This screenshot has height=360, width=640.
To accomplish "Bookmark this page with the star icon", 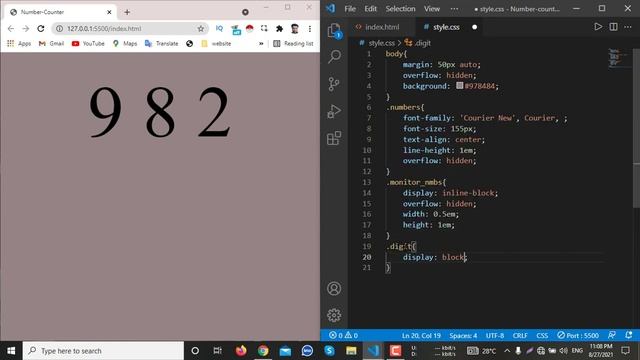I will pos(200,29).
